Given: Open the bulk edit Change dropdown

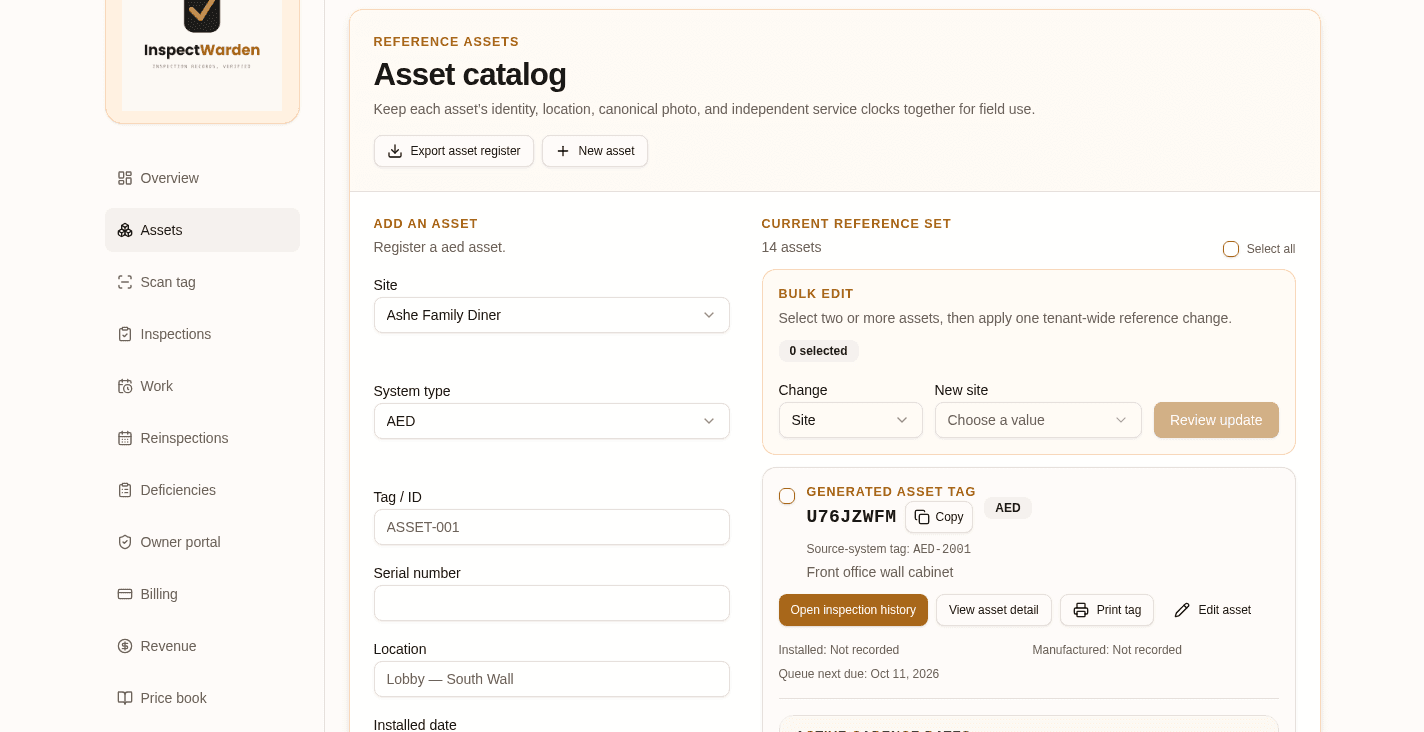Looking at the screenshot, I should pos(851,420).
